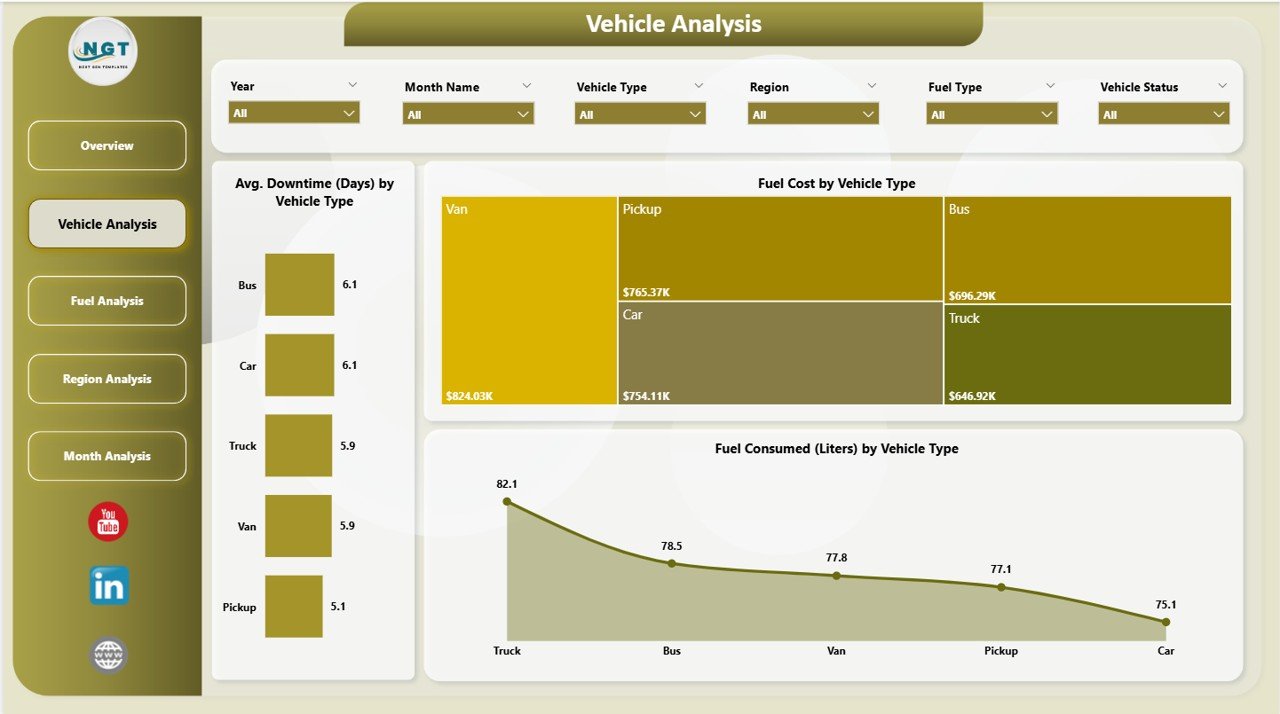Select the Van segment in the treemap
The width and height of the screenshot is (1280, 714).
point(528,300)
